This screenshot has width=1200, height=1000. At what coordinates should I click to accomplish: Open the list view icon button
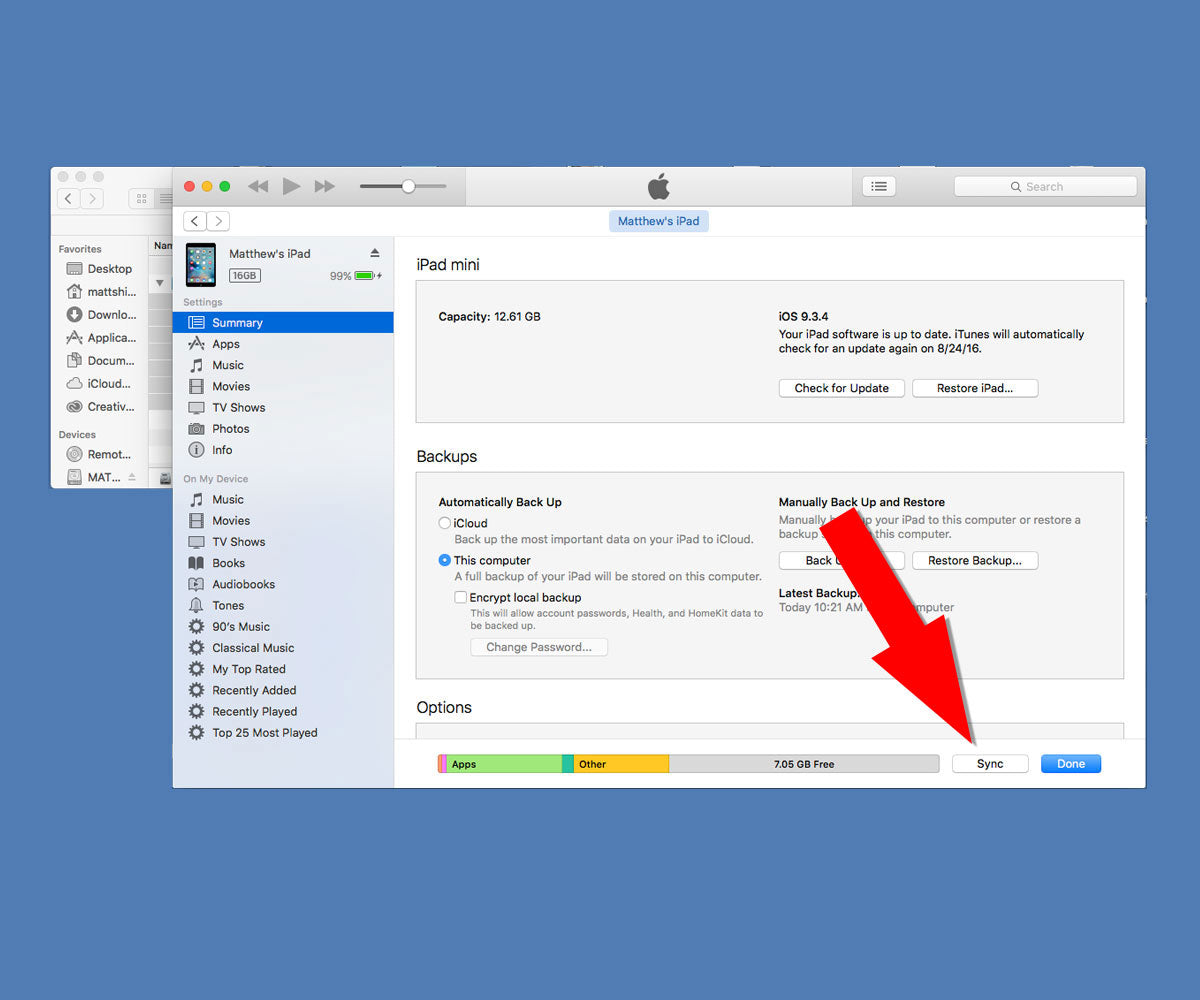(x=879, y=186)
